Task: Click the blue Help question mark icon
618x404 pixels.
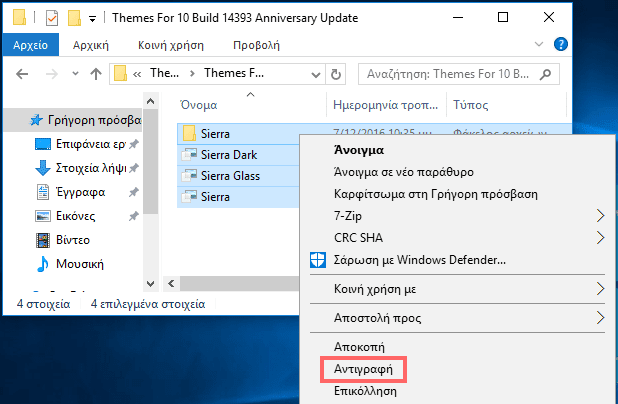Action: 561,45
